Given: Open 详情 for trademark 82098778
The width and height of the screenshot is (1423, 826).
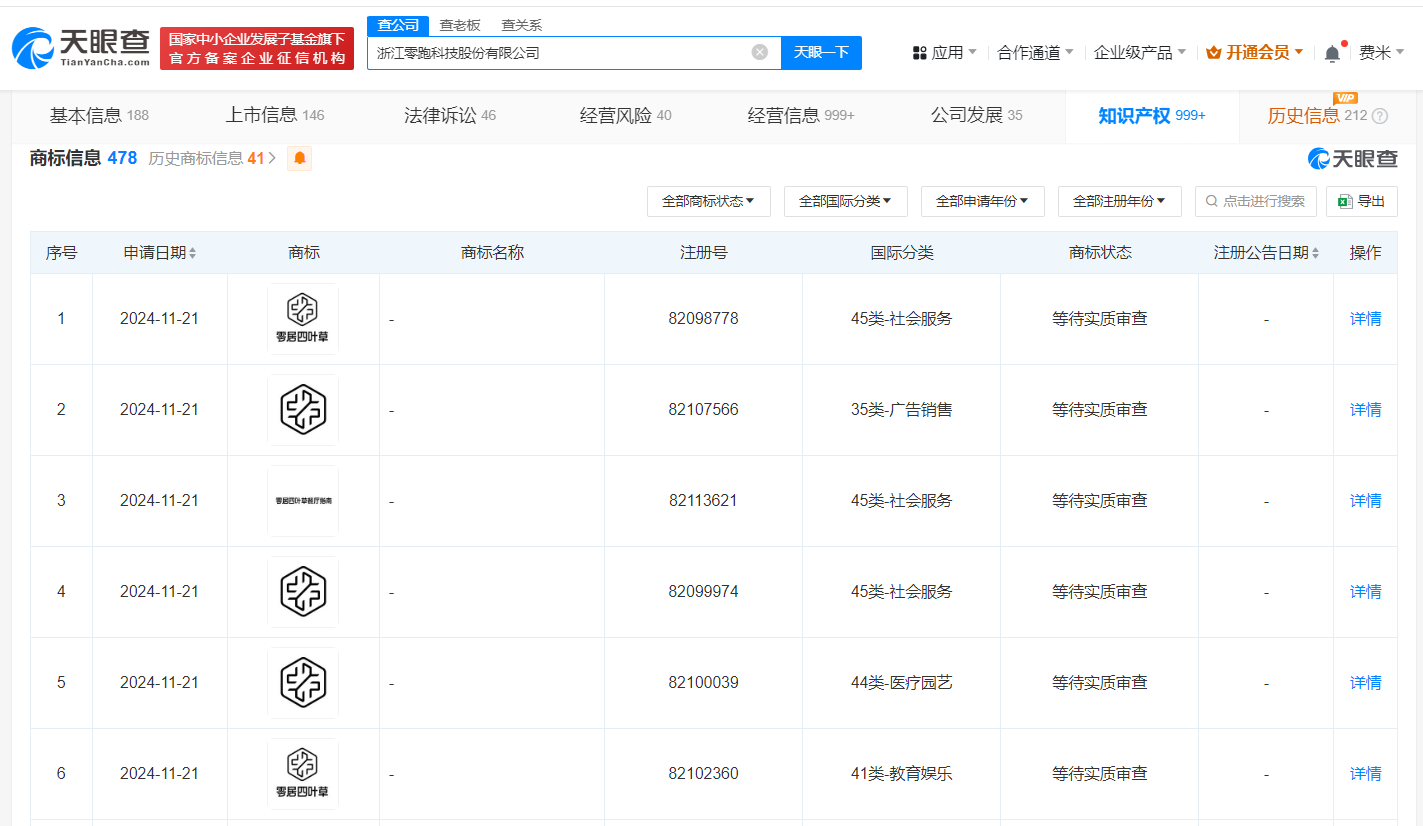Looking at the screenshot, I should tap(1364, 318).
